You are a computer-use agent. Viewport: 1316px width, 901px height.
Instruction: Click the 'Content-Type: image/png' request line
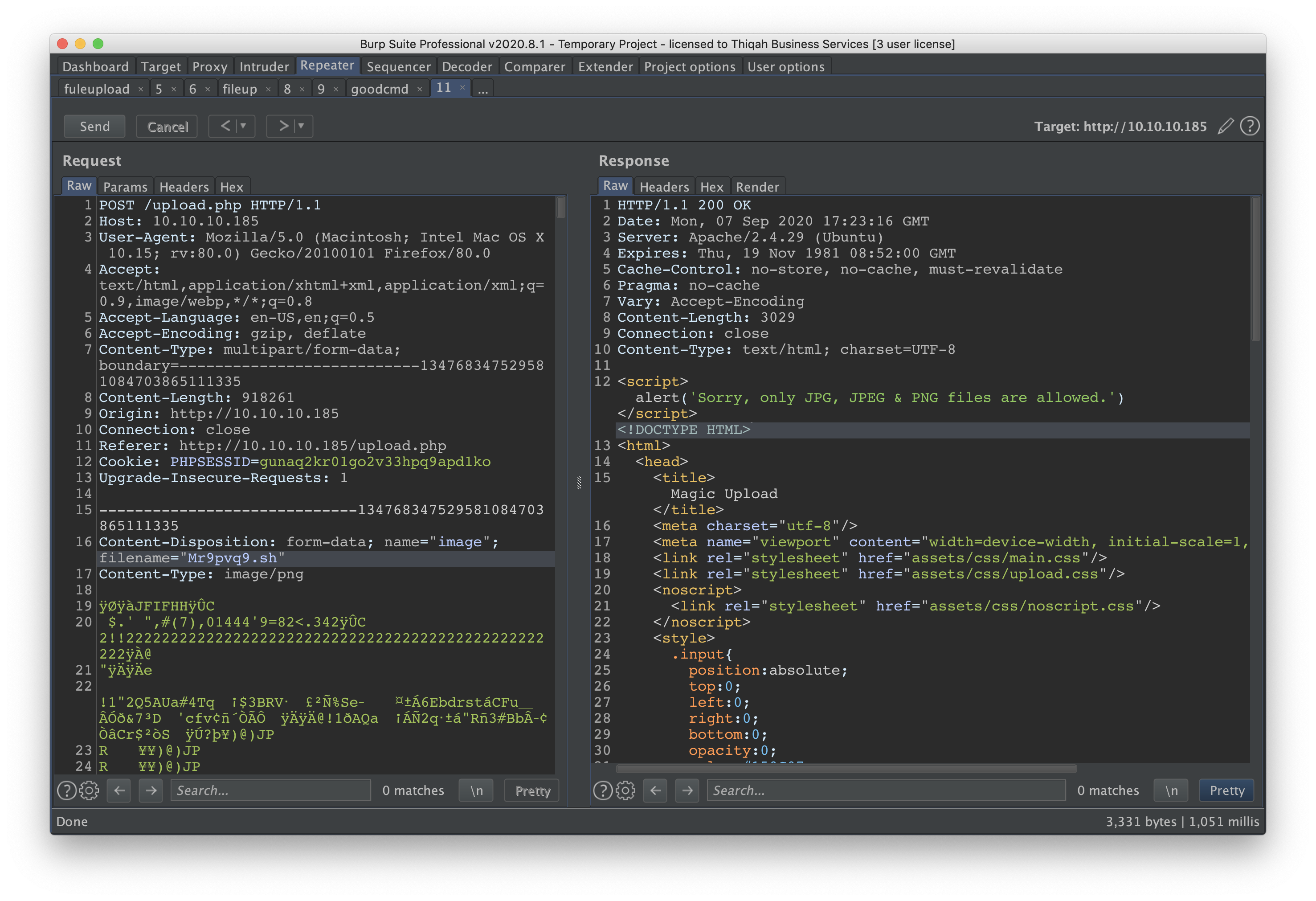coord(201,574)
